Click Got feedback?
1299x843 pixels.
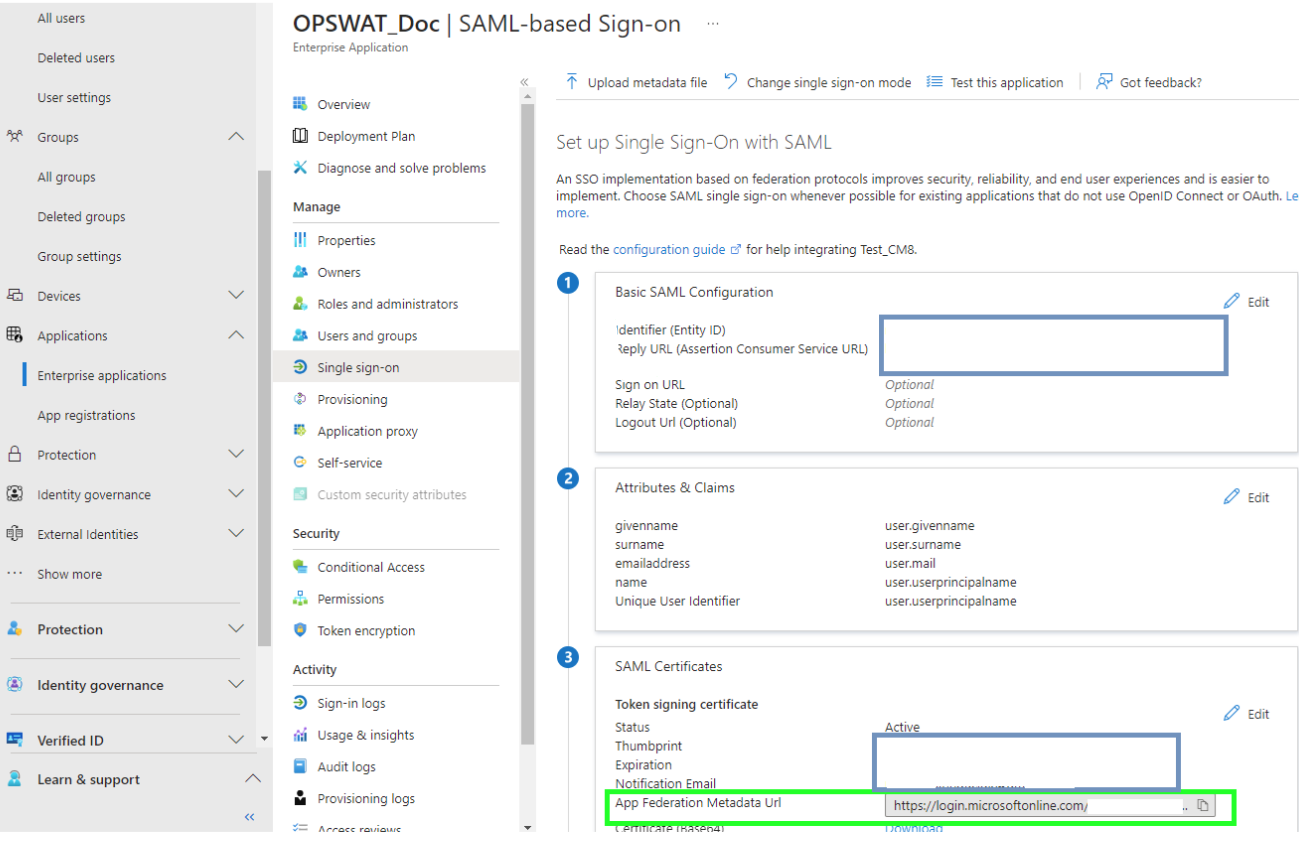[1149, 82]
